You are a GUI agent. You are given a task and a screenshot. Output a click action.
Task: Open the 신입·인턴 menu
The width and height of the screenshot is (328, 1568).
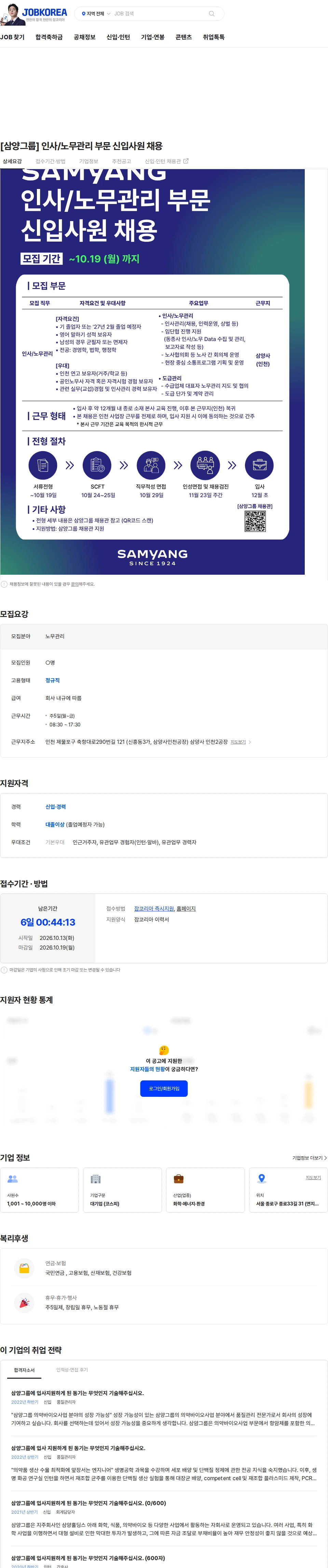pyautogui.click(x=118, y=37)
